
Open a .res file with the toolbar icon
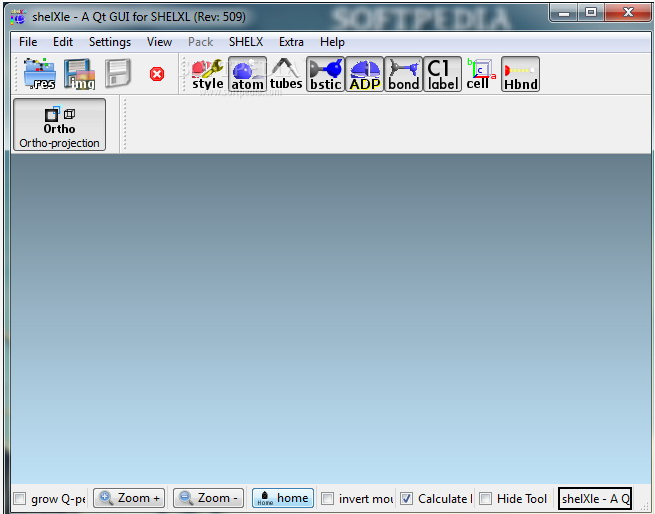[x=39, y=74]
